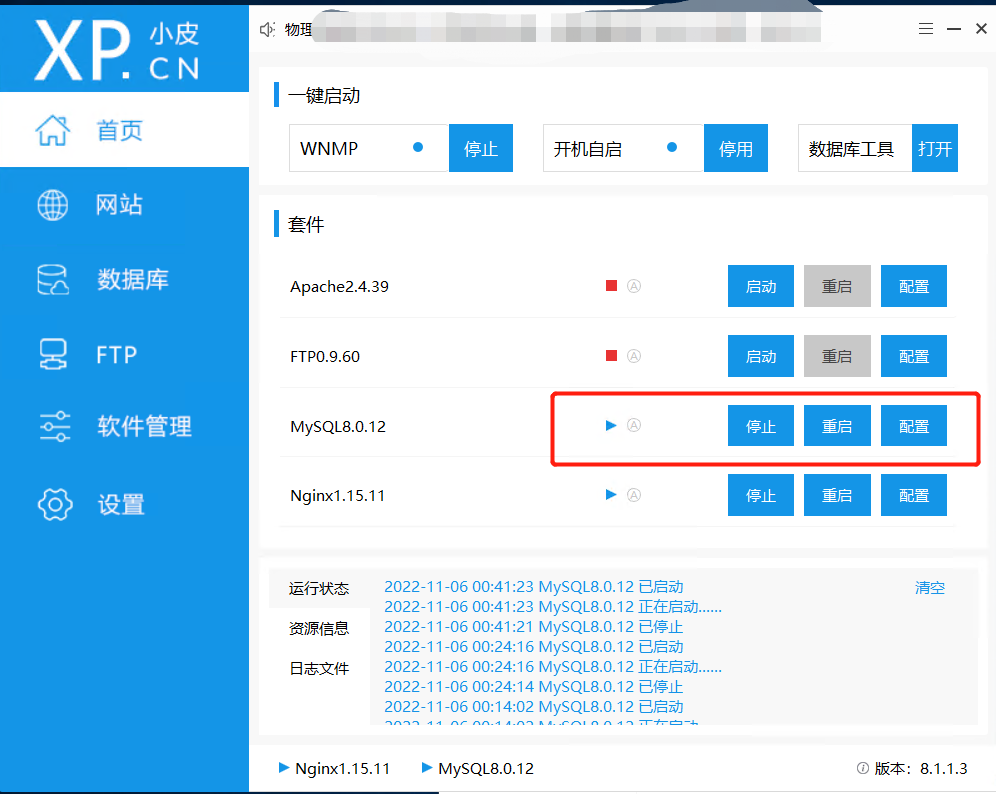The height and width of the screenshot is (794, 996).
Task: Toggle auto-start for MySQL8.0.12
Action: (635, 425)
